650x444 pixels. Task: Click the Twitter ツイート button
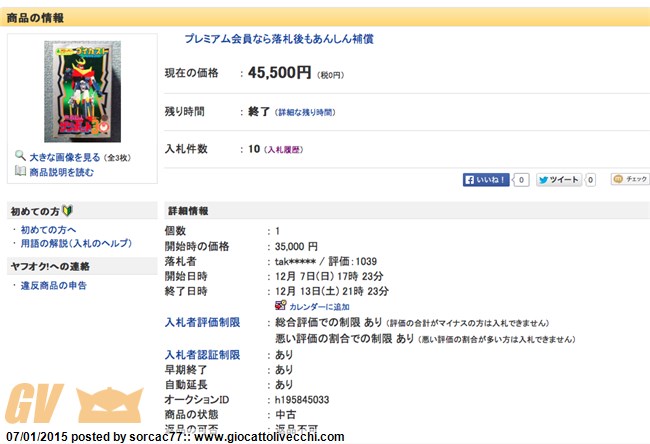pos(558,180)
